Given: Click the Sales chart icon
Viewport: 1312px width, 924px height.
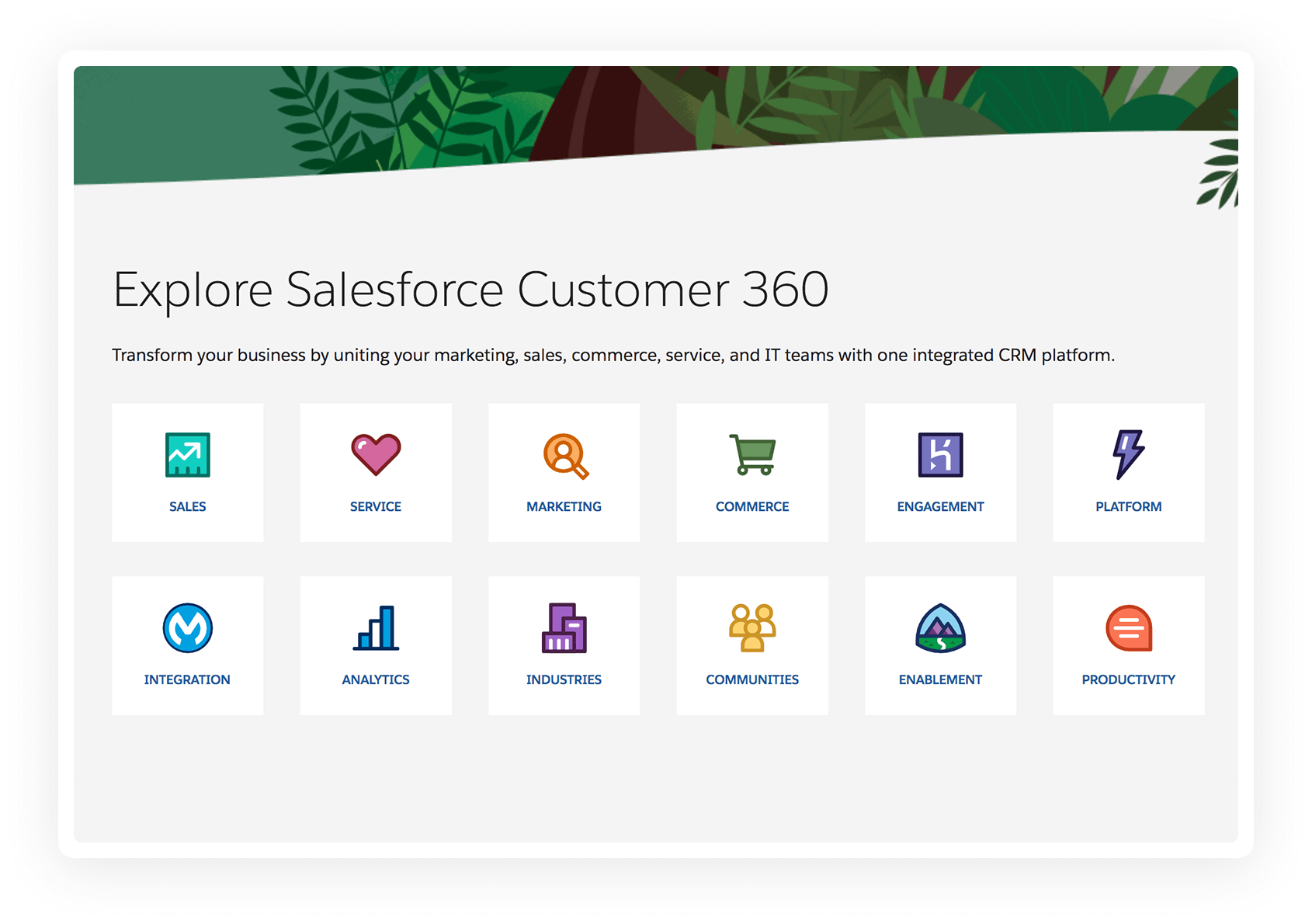Looking at the screenshot, I should (188, 454).
